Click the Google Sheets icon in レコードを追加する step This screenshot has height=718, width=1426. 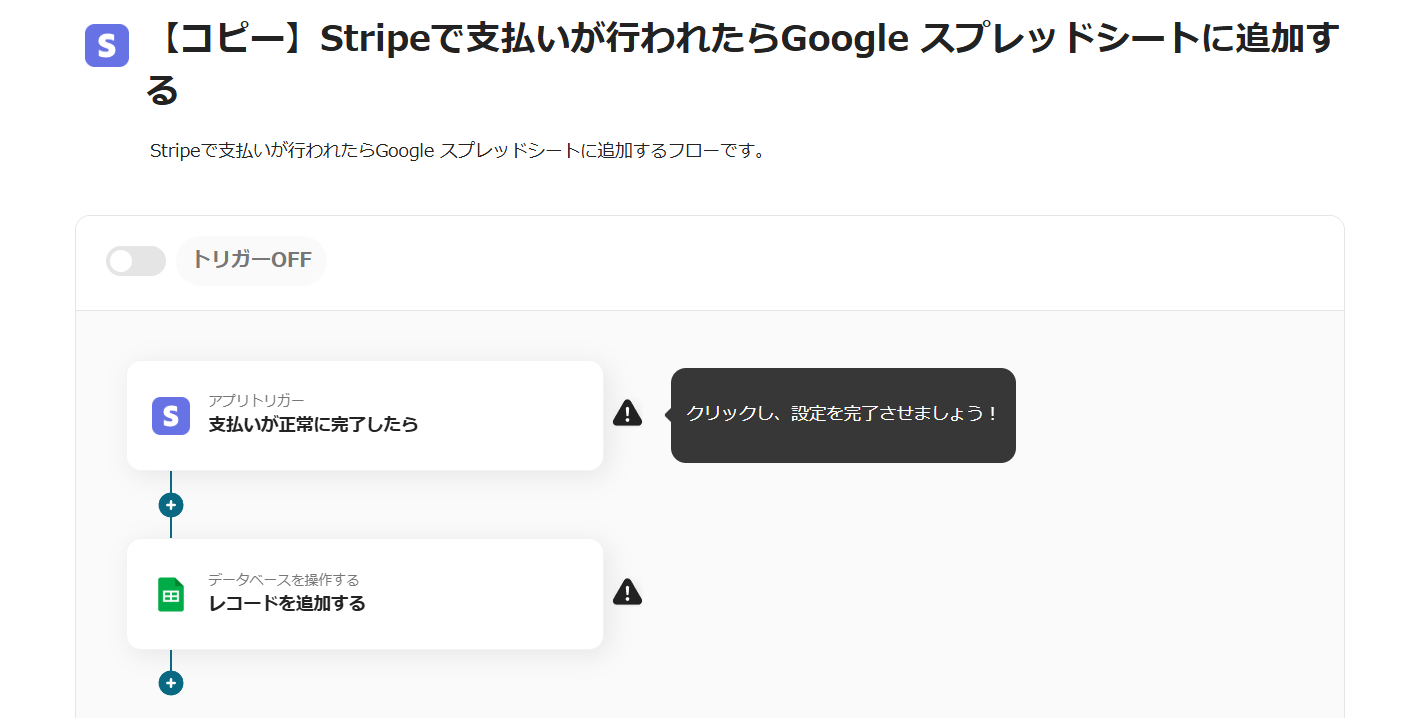(171, 595)
